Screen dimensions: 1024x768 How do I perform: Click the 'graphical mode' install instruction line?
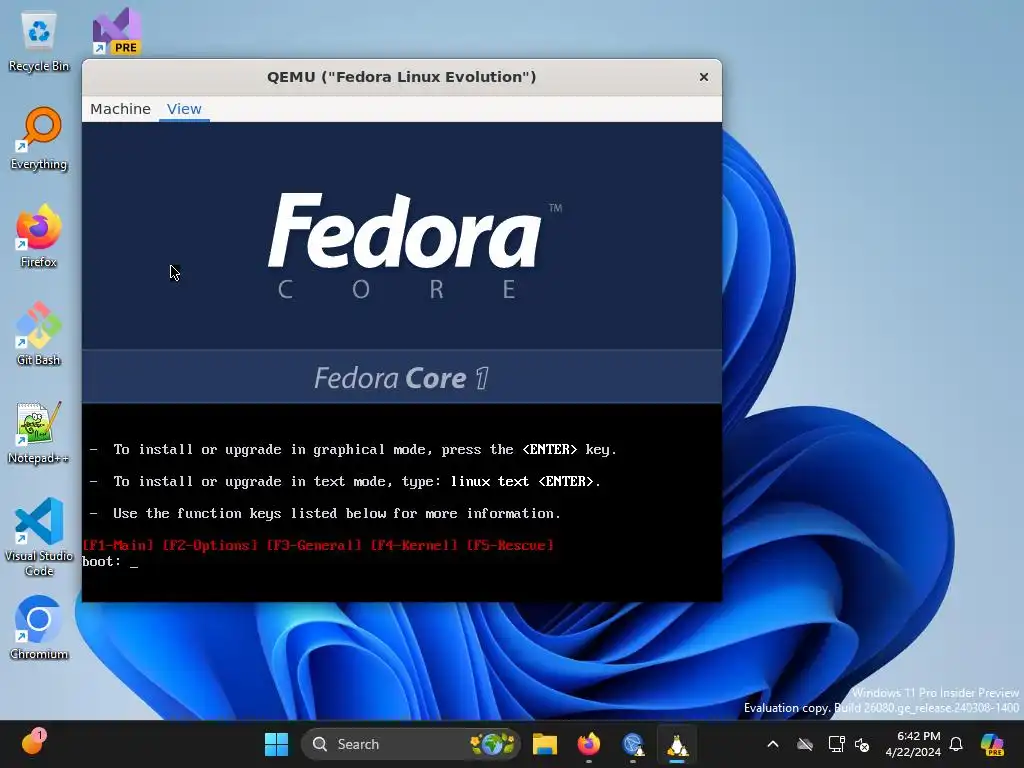point(353,449)
